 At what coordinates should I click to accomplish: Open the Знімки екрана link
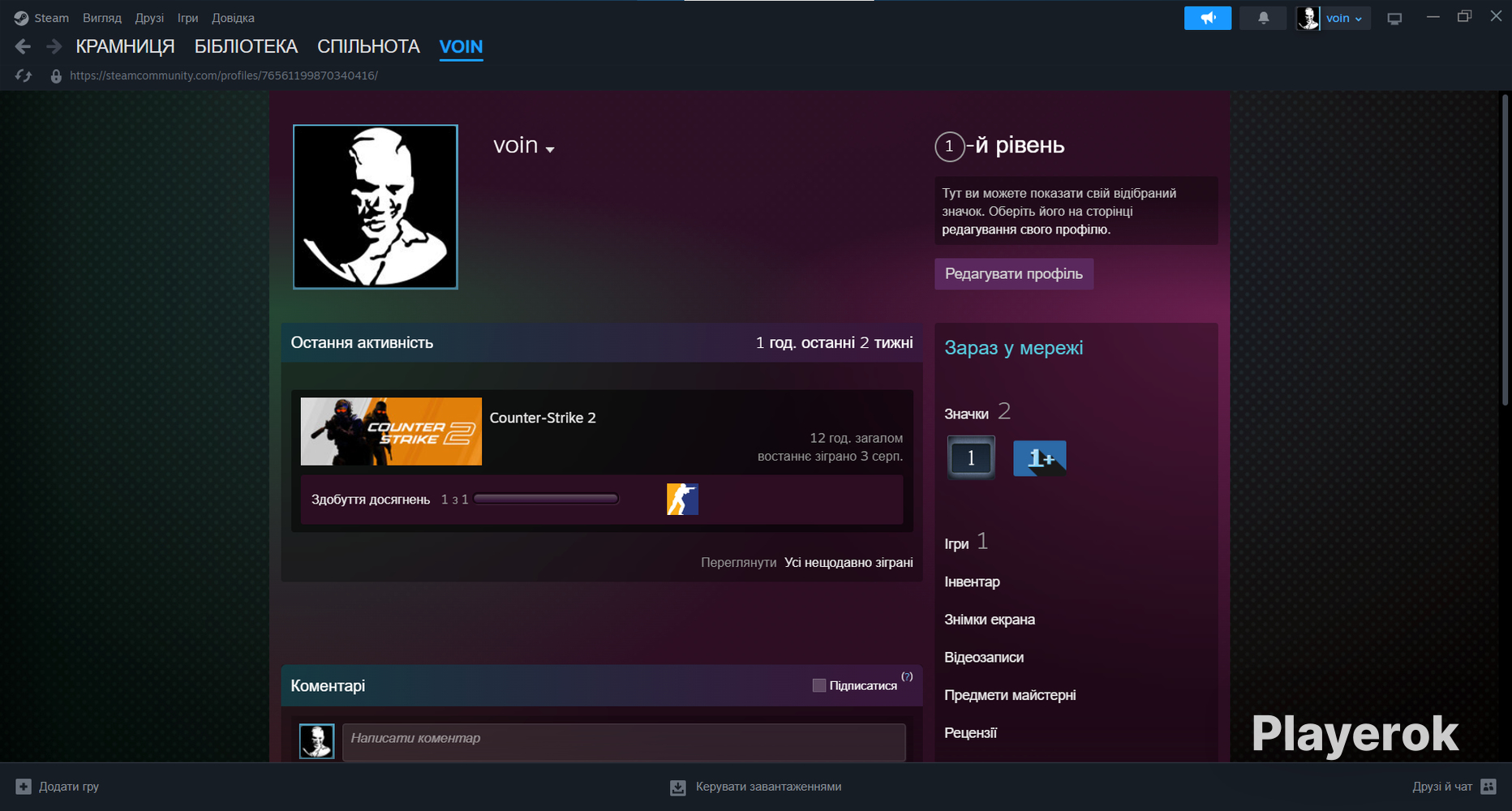coord(990,620)
